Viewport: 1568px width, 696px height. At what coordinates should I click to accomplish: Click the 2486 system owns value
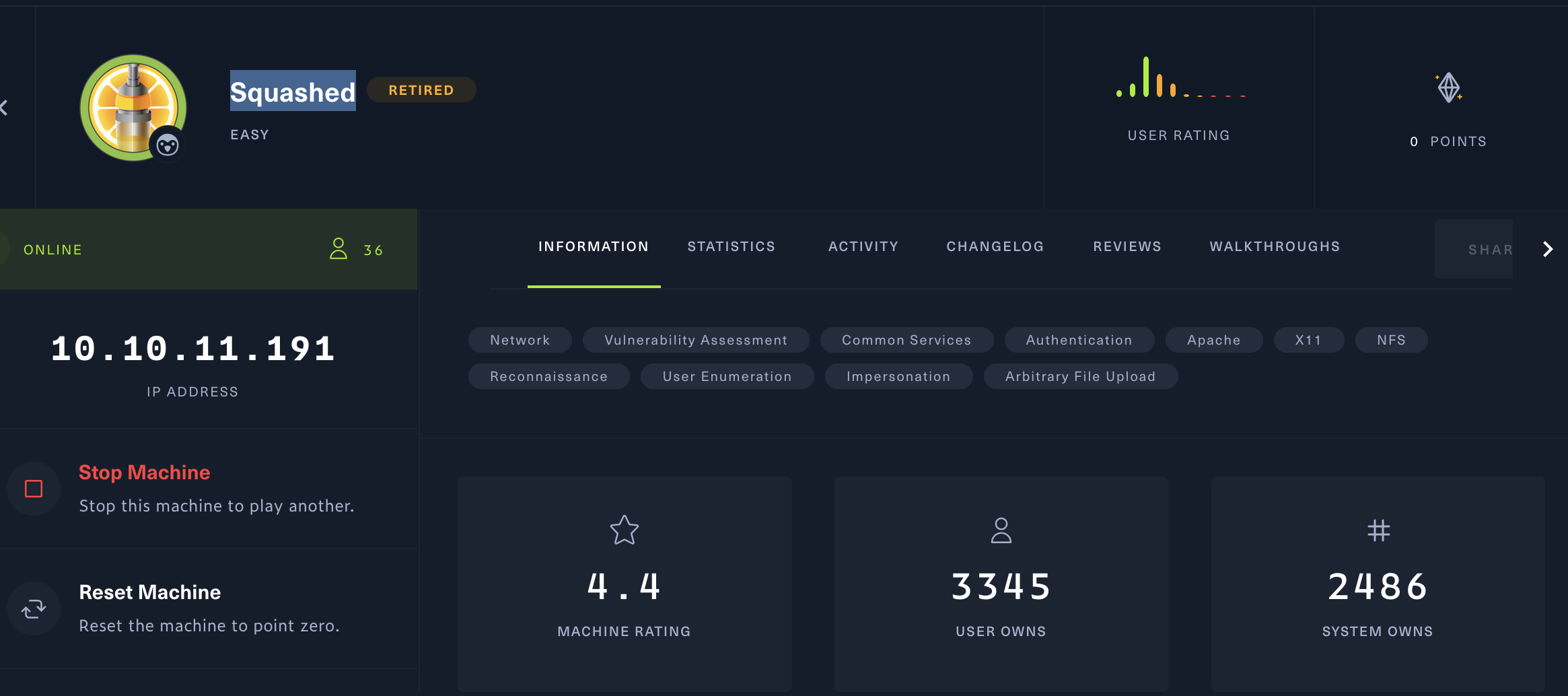tap(1378, 586)
